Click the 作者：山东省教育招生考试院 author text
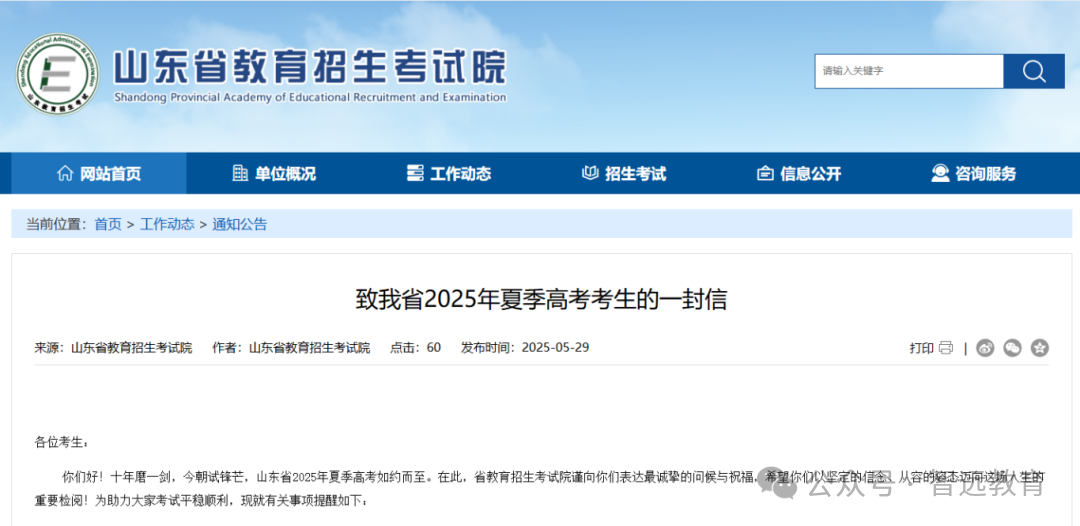The image size is (1080, 526). click(291, 348)
